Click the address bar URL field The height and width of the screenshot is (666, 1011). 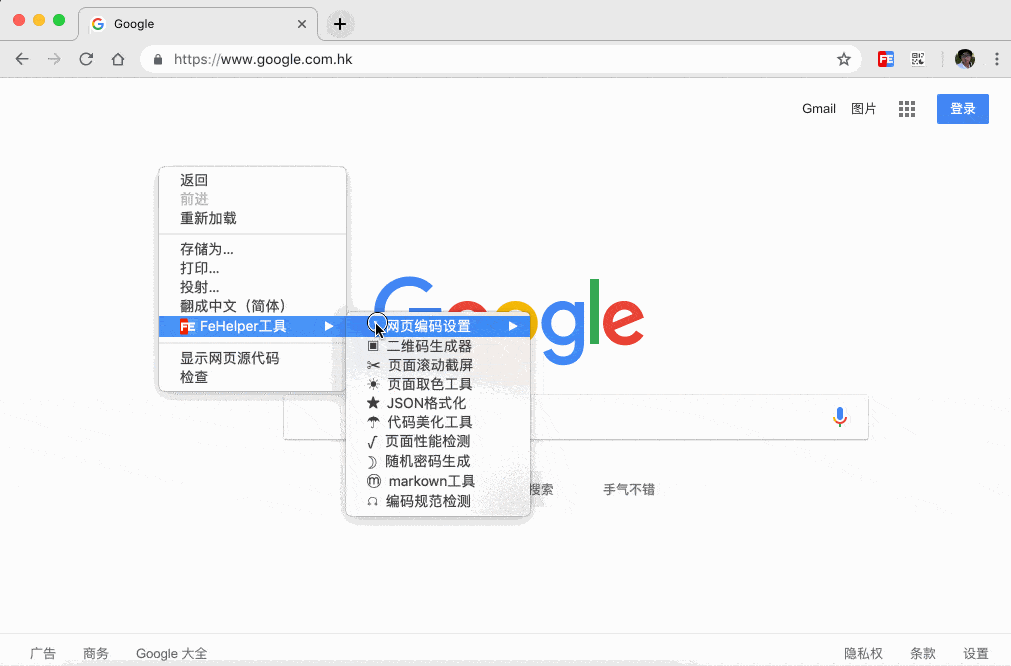[x=500, y=59]
